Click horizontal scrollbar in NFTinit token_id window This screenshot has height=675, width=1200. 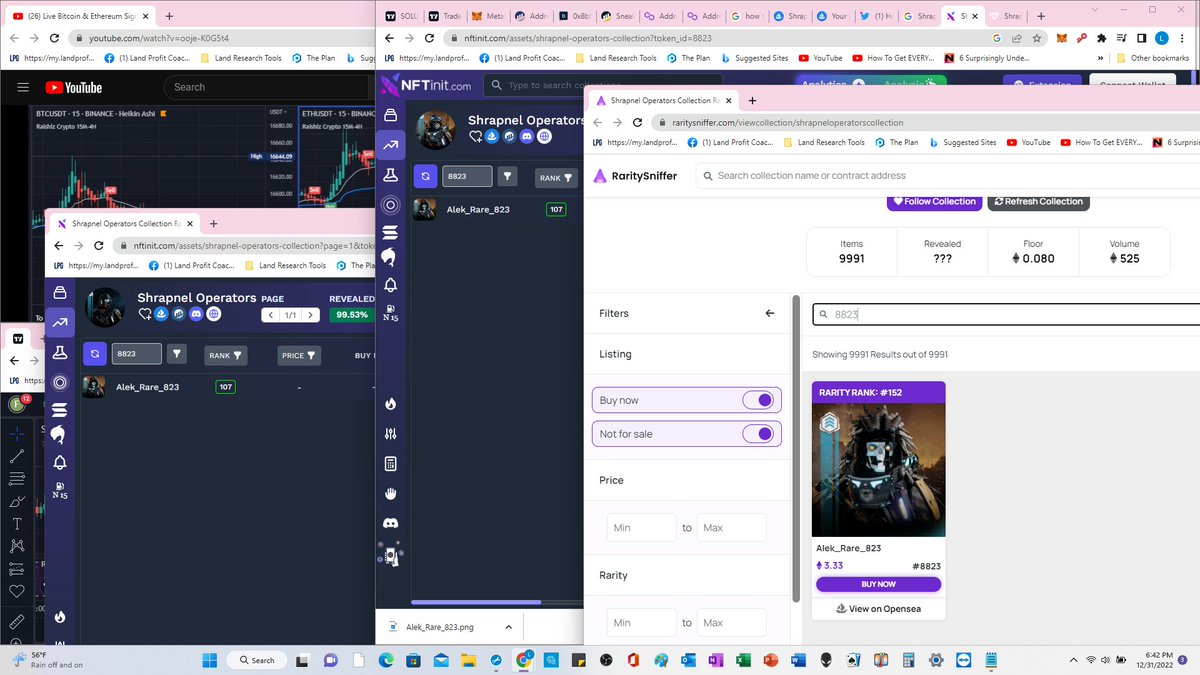476,602
